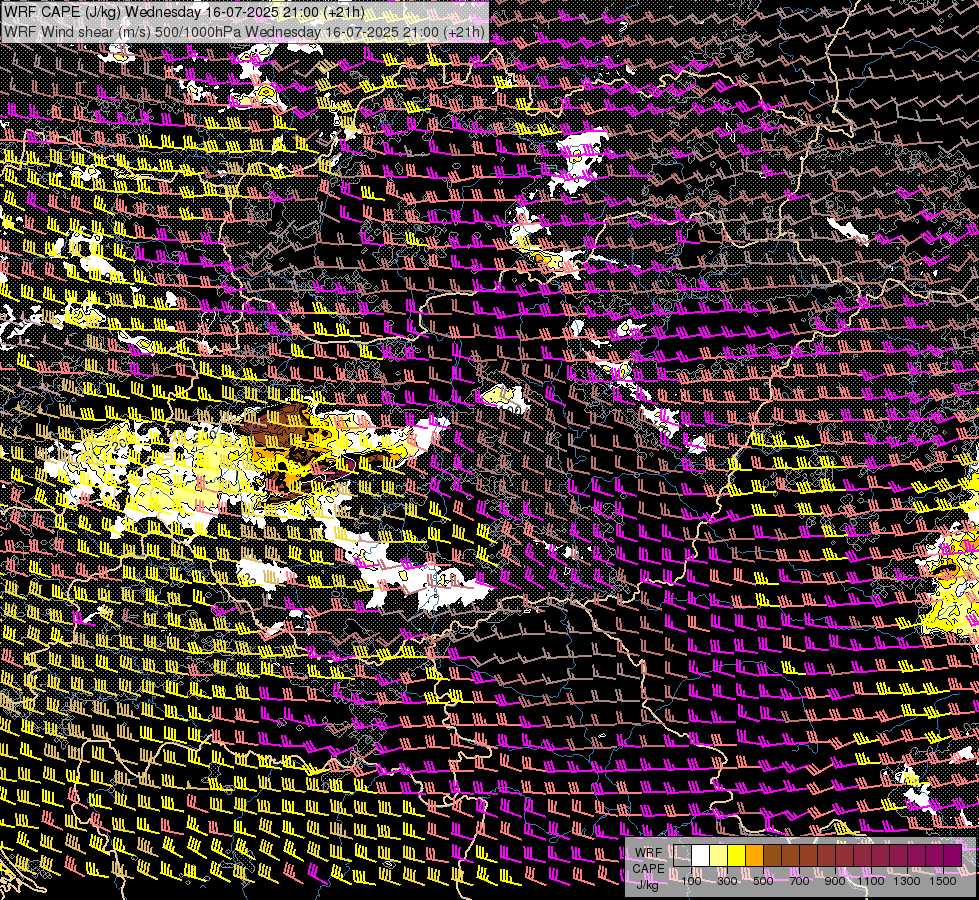This screenshot has width=979, height=900.
Task: Select the pale yellow CAPE legend swatch
Action: point(719,856)
